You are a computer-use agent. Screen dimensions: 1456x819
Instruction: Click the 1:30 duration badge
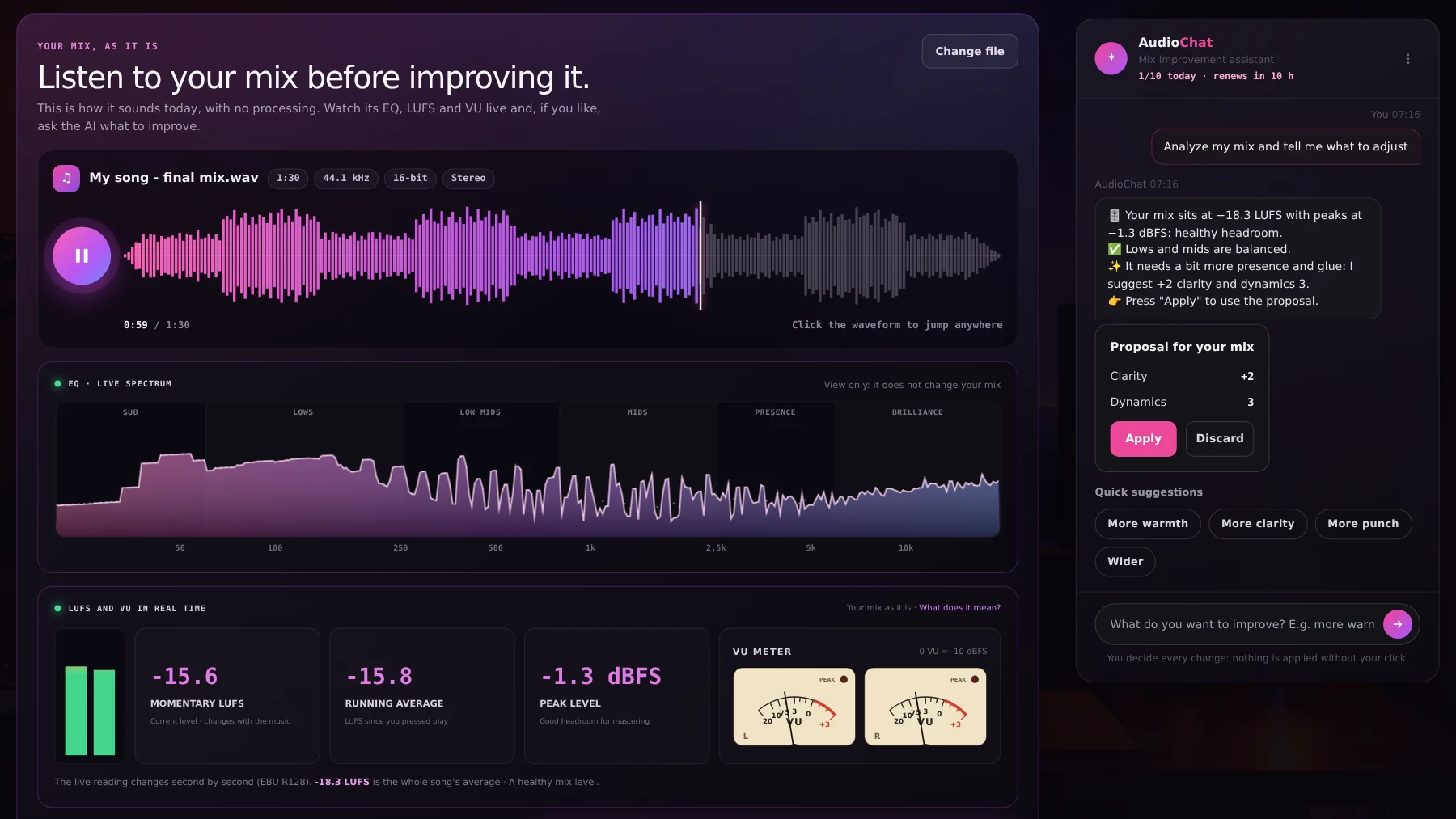point(288,179)
